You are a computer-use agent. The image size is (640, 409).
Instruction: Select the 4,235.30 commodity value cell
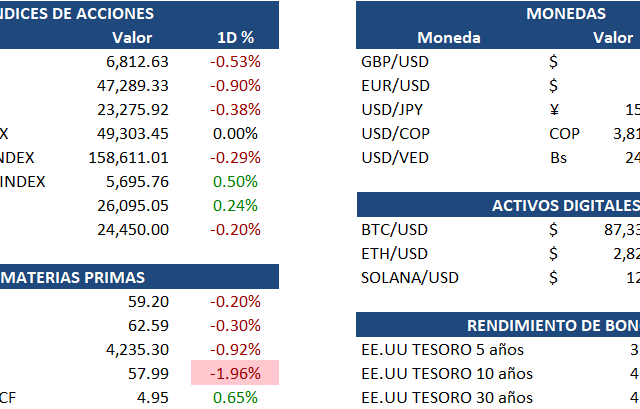point(135,350)
